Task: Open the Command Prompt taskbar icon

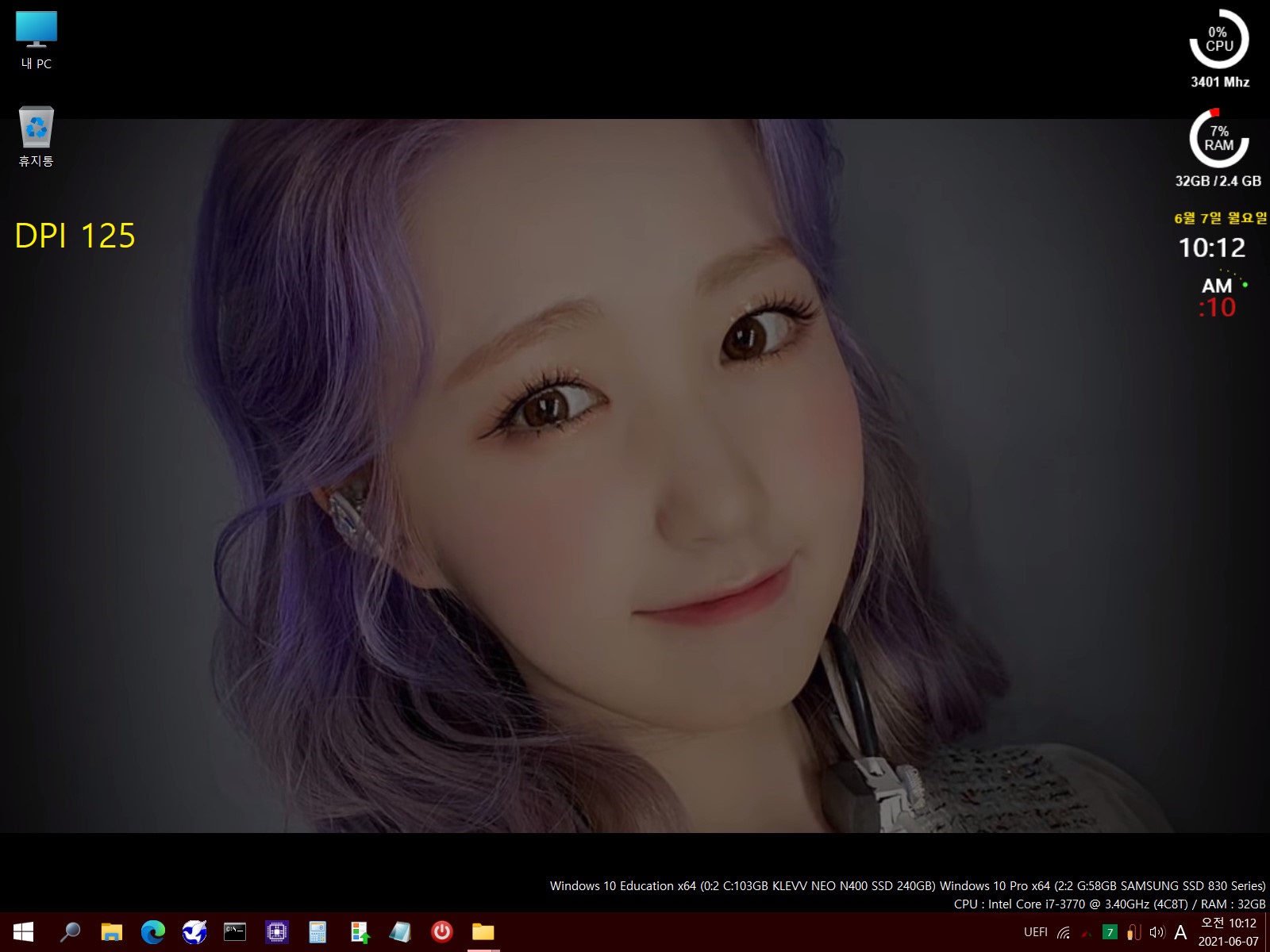Action: (x=235, y=932)
